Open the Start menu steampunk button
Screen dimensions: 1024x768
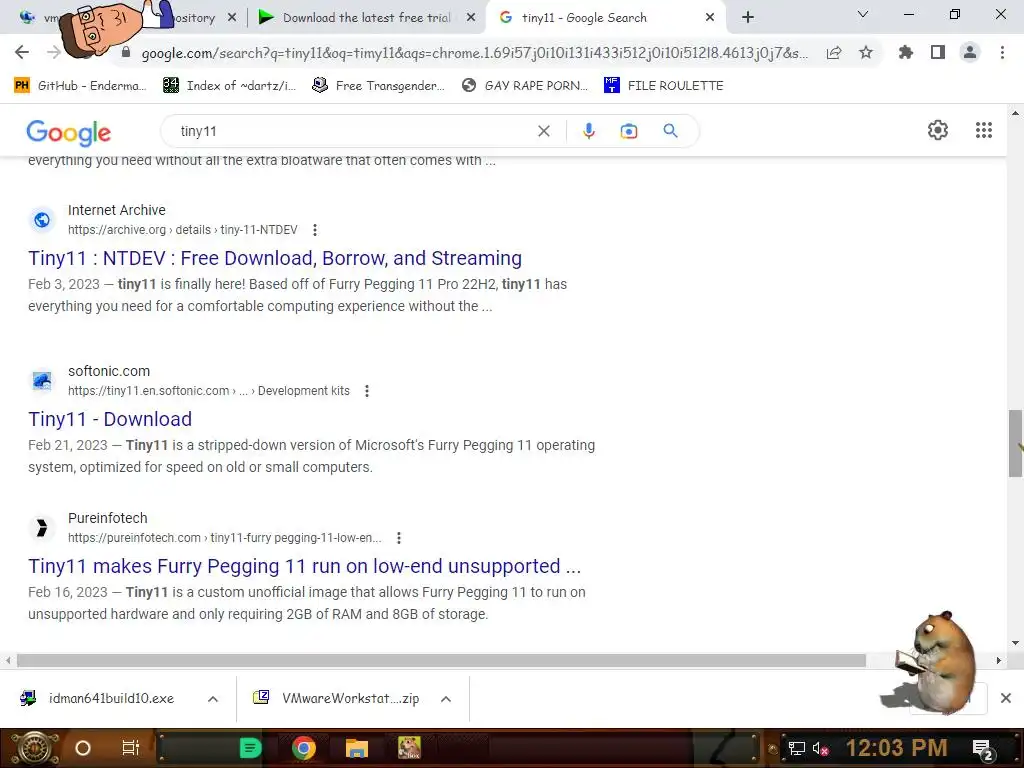tap(33, 748)
